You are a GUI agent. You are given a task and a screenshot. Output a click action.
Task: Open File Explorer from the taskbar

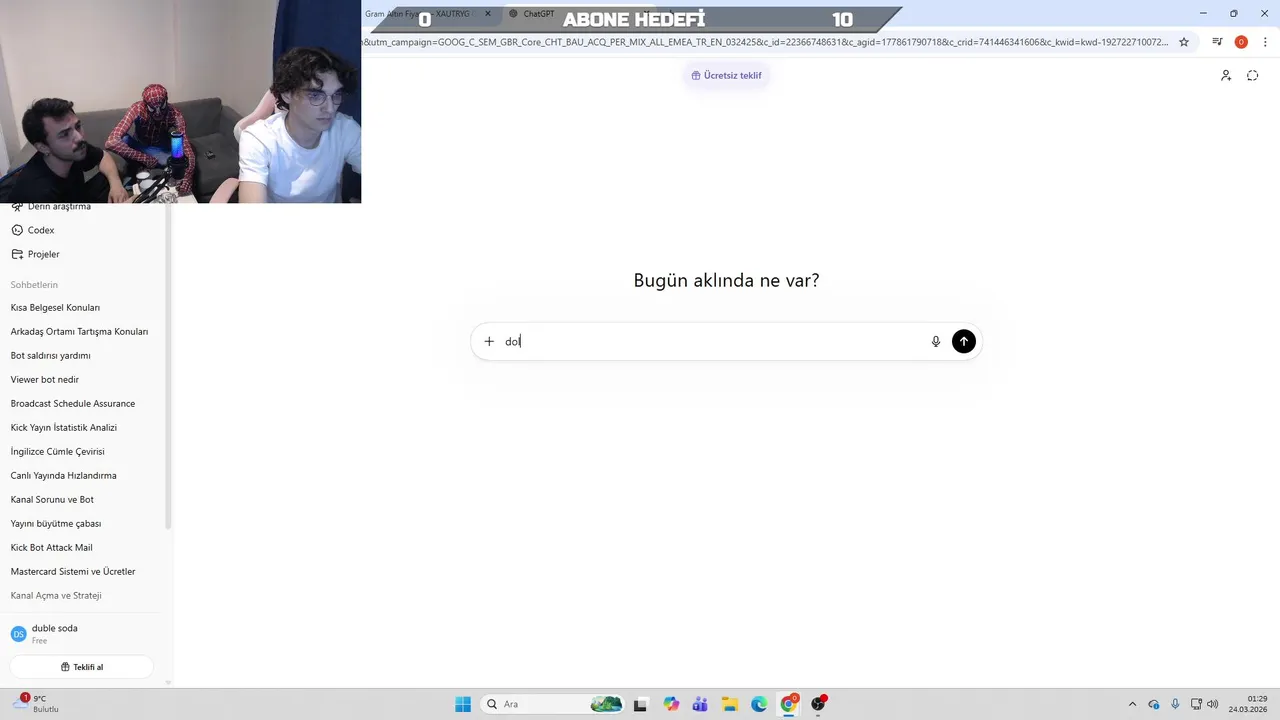[730, 704]
